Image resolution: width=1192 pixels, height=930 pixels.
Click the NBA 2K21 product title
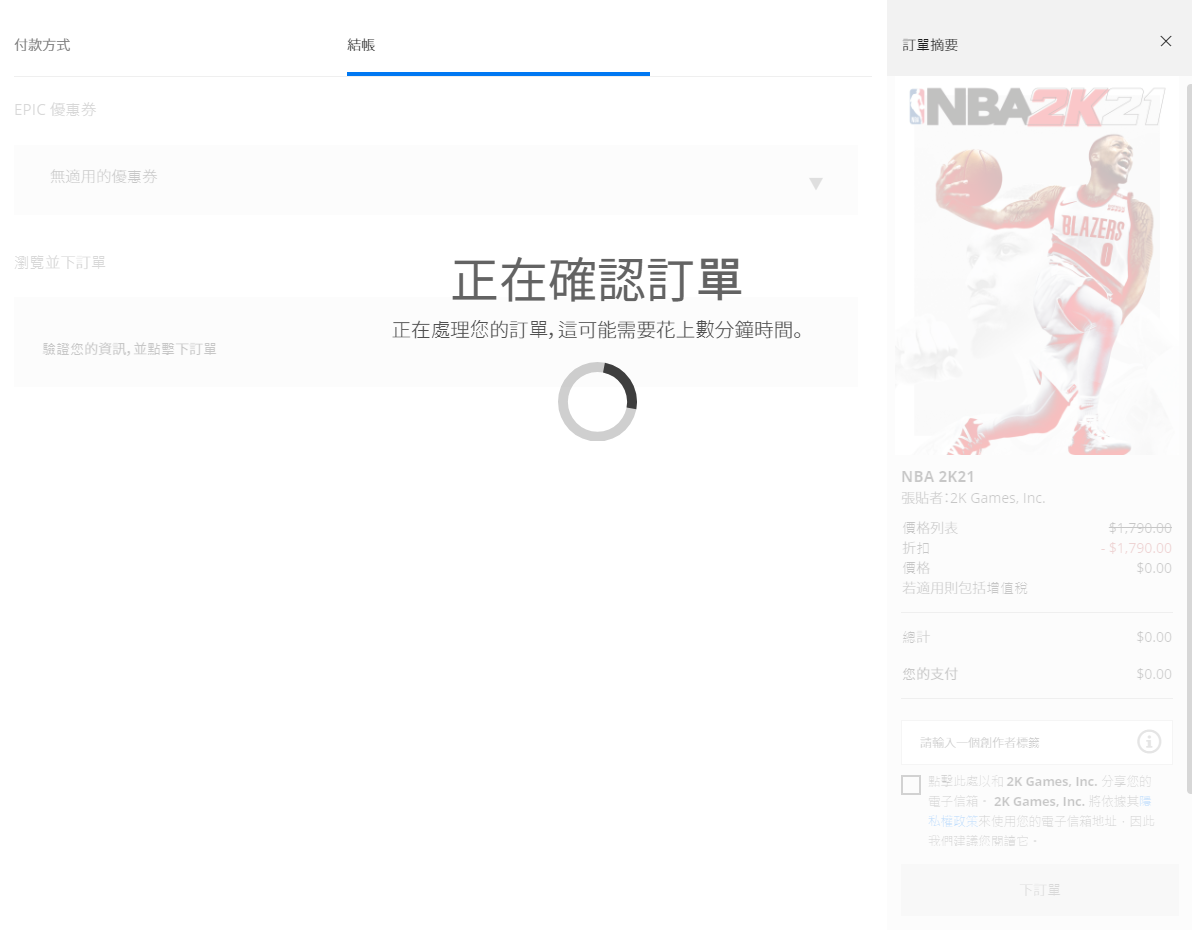[938, 476]
